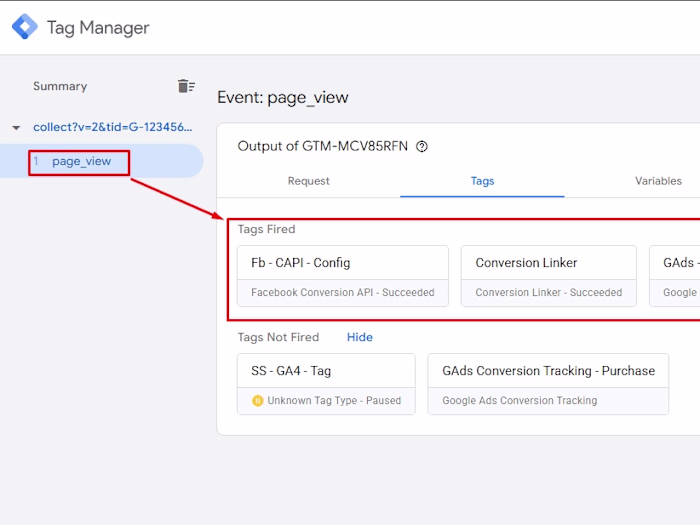Switch to the Variables tab
700x525 pixels.
coord(658,181)
